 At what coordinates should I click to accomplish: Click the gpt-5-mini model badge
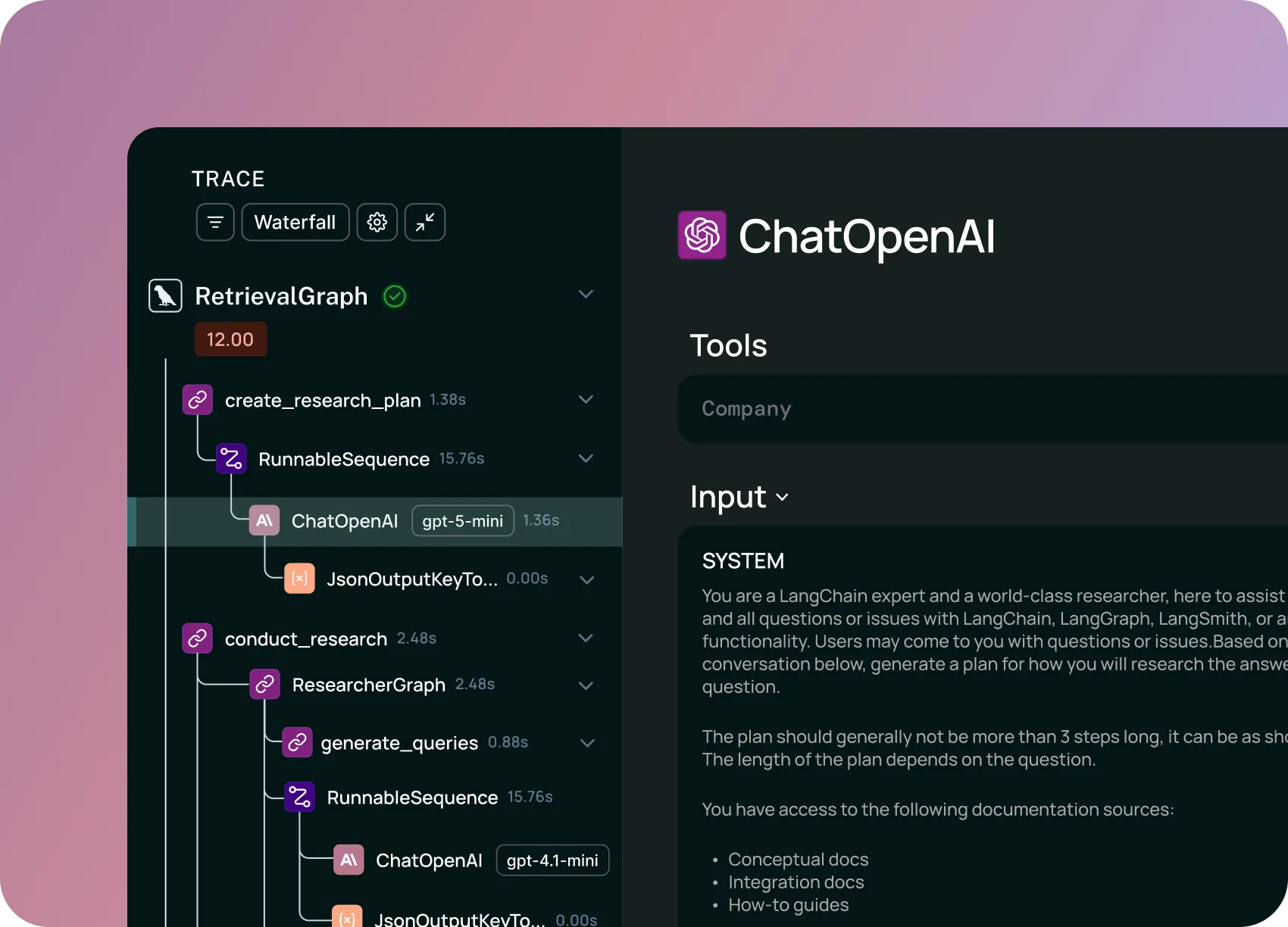[x=462, y=521]
